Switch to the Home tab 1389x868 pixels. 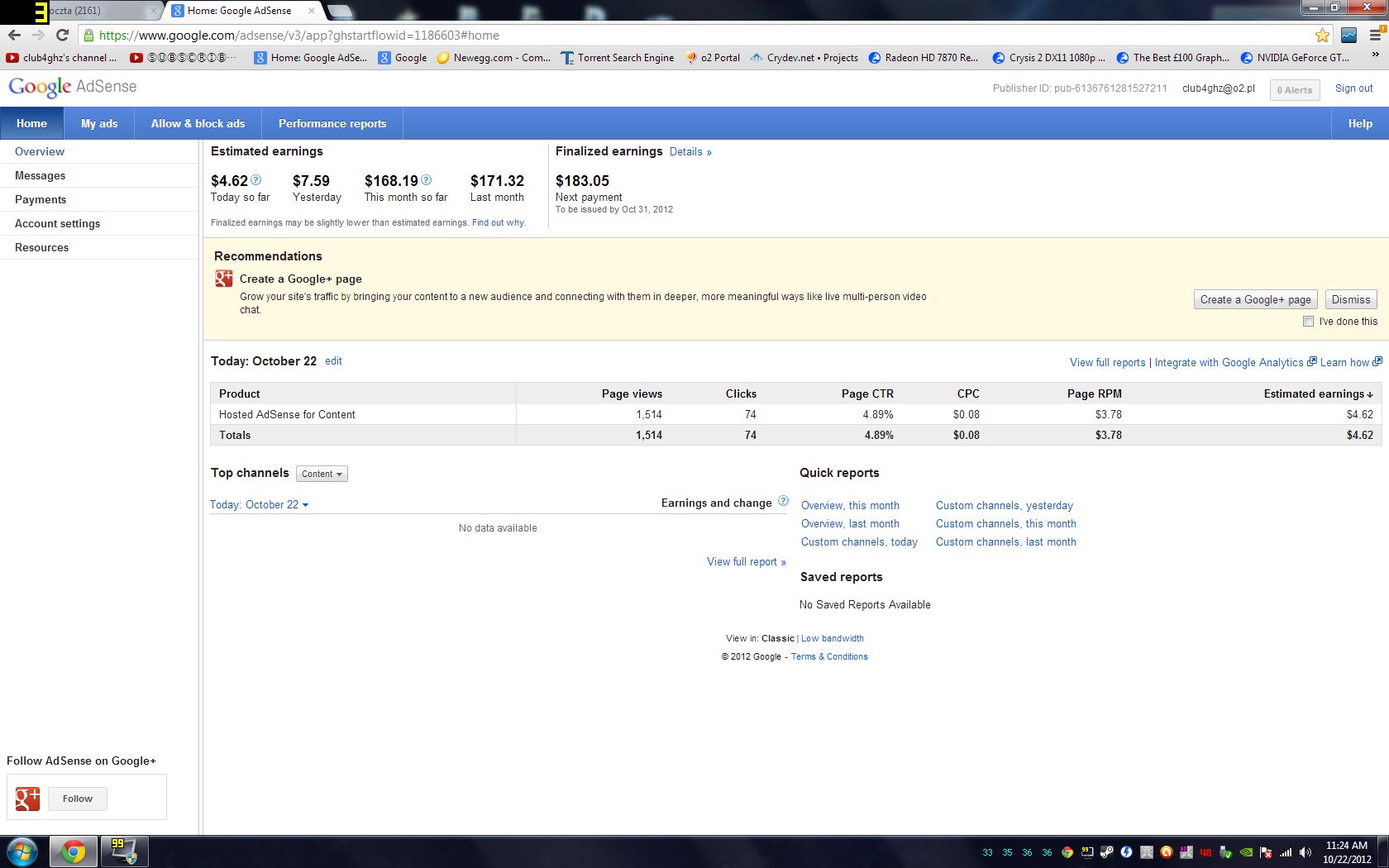click(31, 123)
